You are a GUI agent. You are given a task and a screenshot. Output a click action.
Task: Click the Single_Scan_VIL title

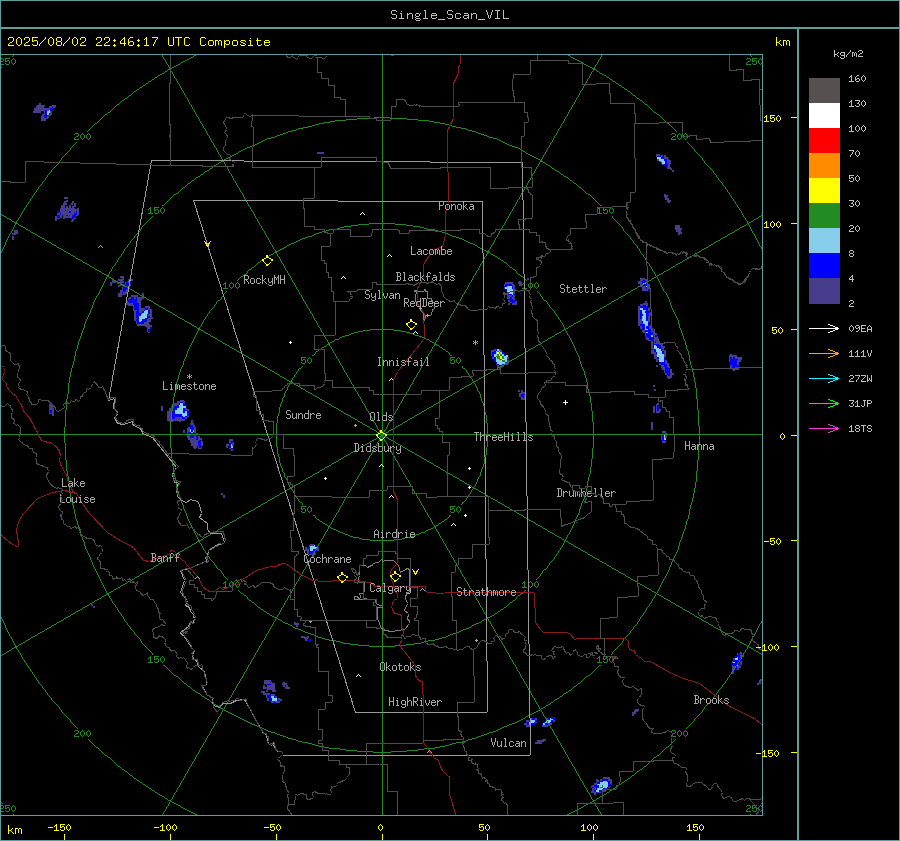coord(449,15)
